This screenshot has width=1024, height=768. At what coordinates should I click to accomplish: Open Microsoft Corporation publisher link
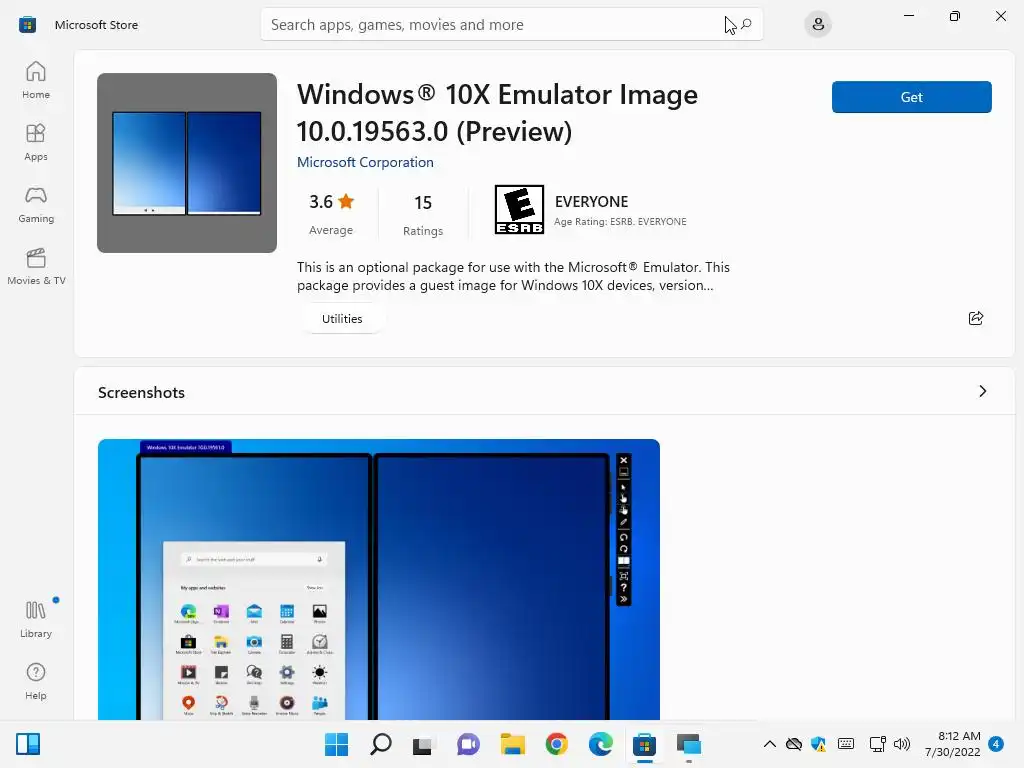[365, 162]
